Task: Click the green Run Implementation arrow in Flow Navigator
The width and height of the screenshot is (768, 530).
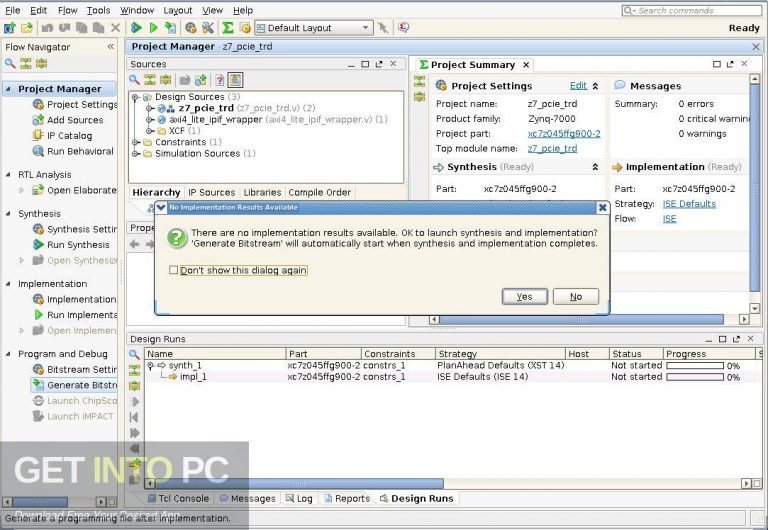Action: tap(39, 314)
